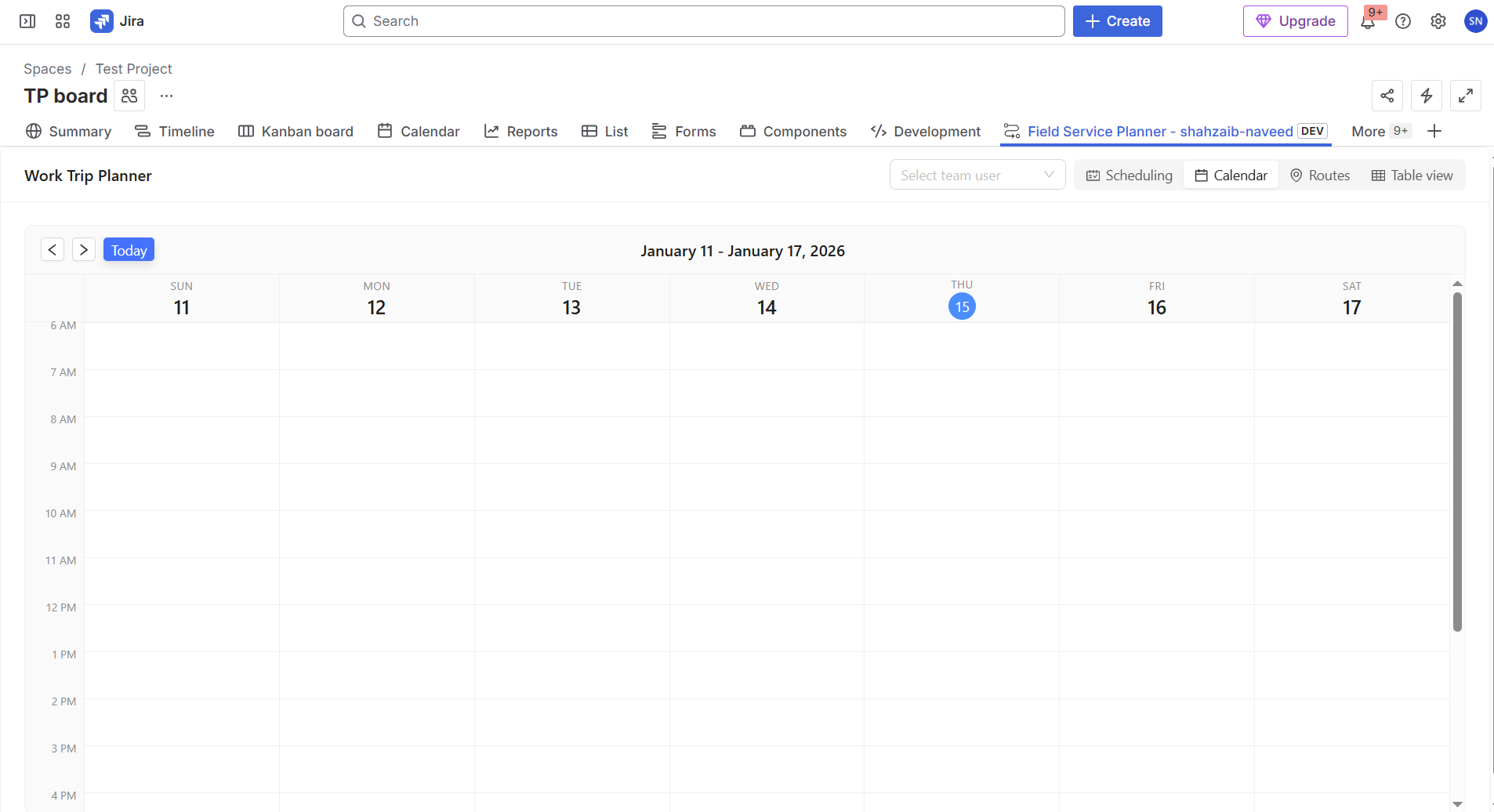Click the calendar vertical scrollbar thumb
Viewport: 1494px width, 812px height.
click(x=1457, y=462)
